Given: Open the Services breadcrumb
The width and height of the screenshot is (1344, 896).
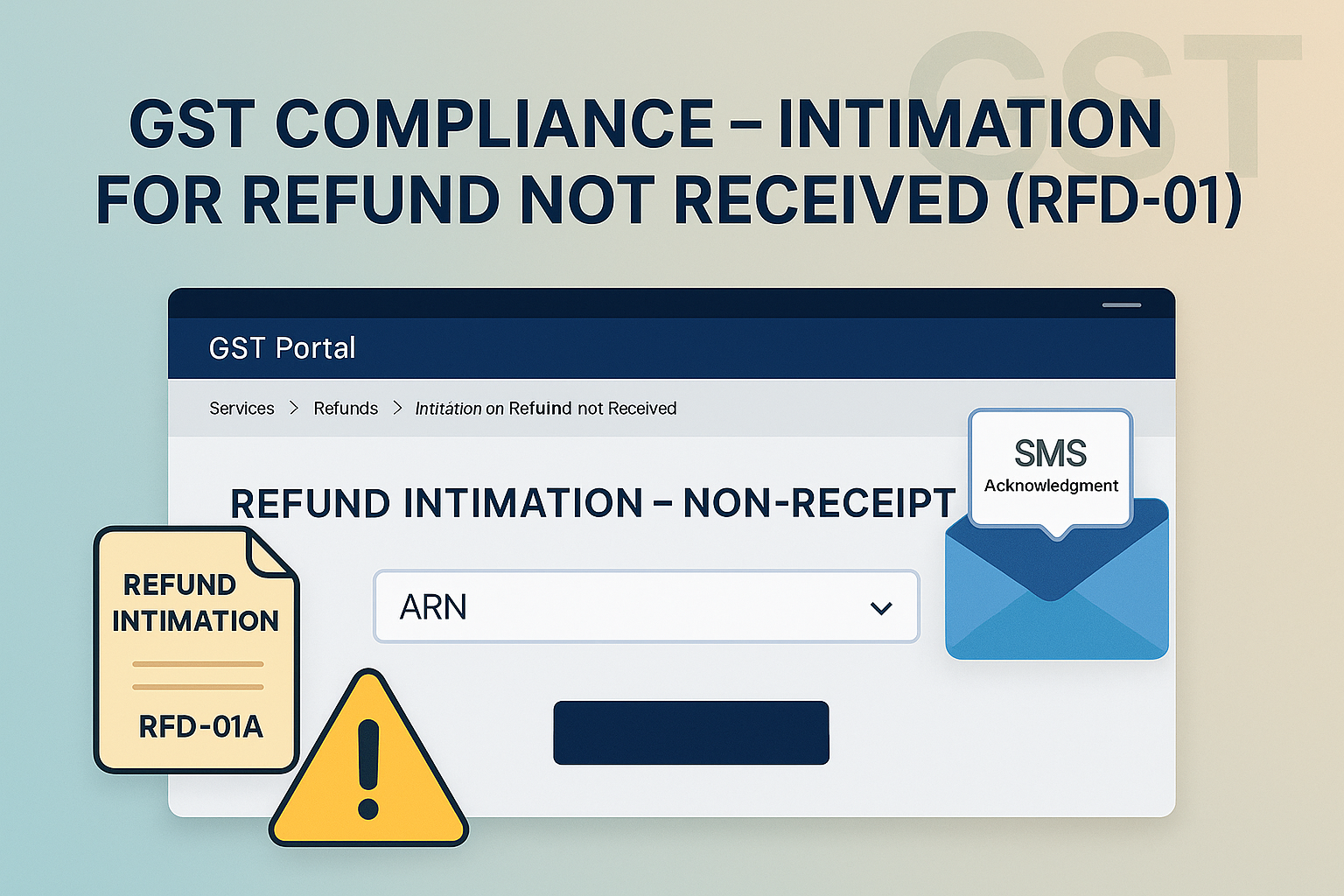Looking at the screenshot, I should coord(241,409).
